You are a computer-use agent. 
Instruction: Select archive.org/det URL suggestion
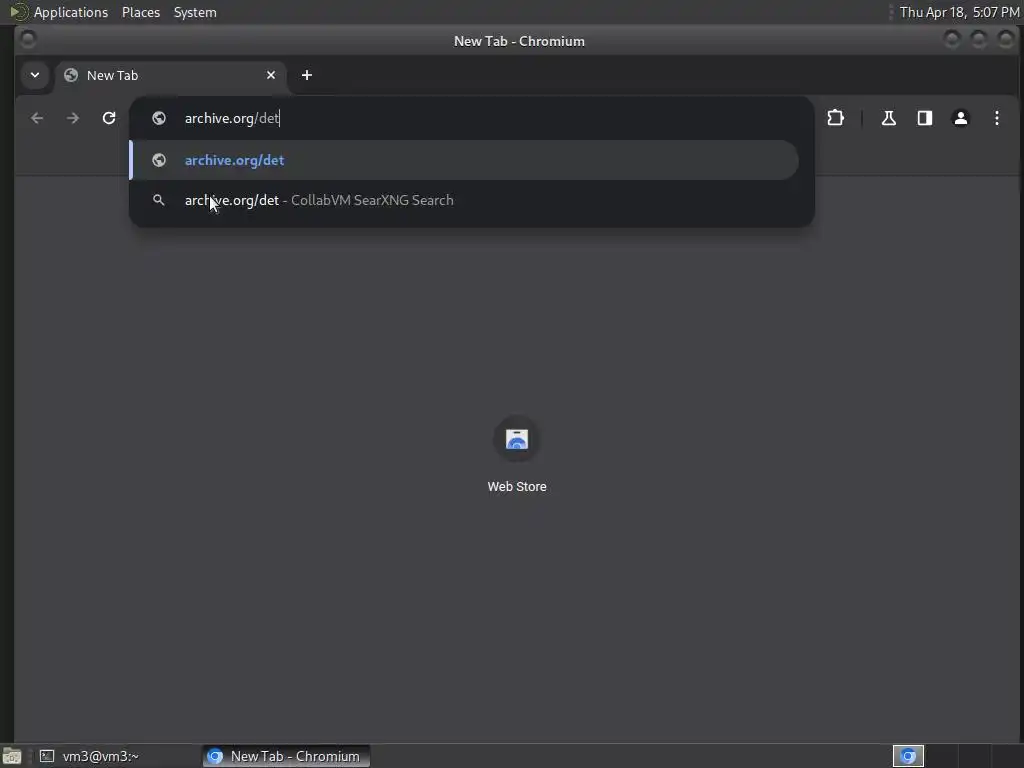(464, 160)
